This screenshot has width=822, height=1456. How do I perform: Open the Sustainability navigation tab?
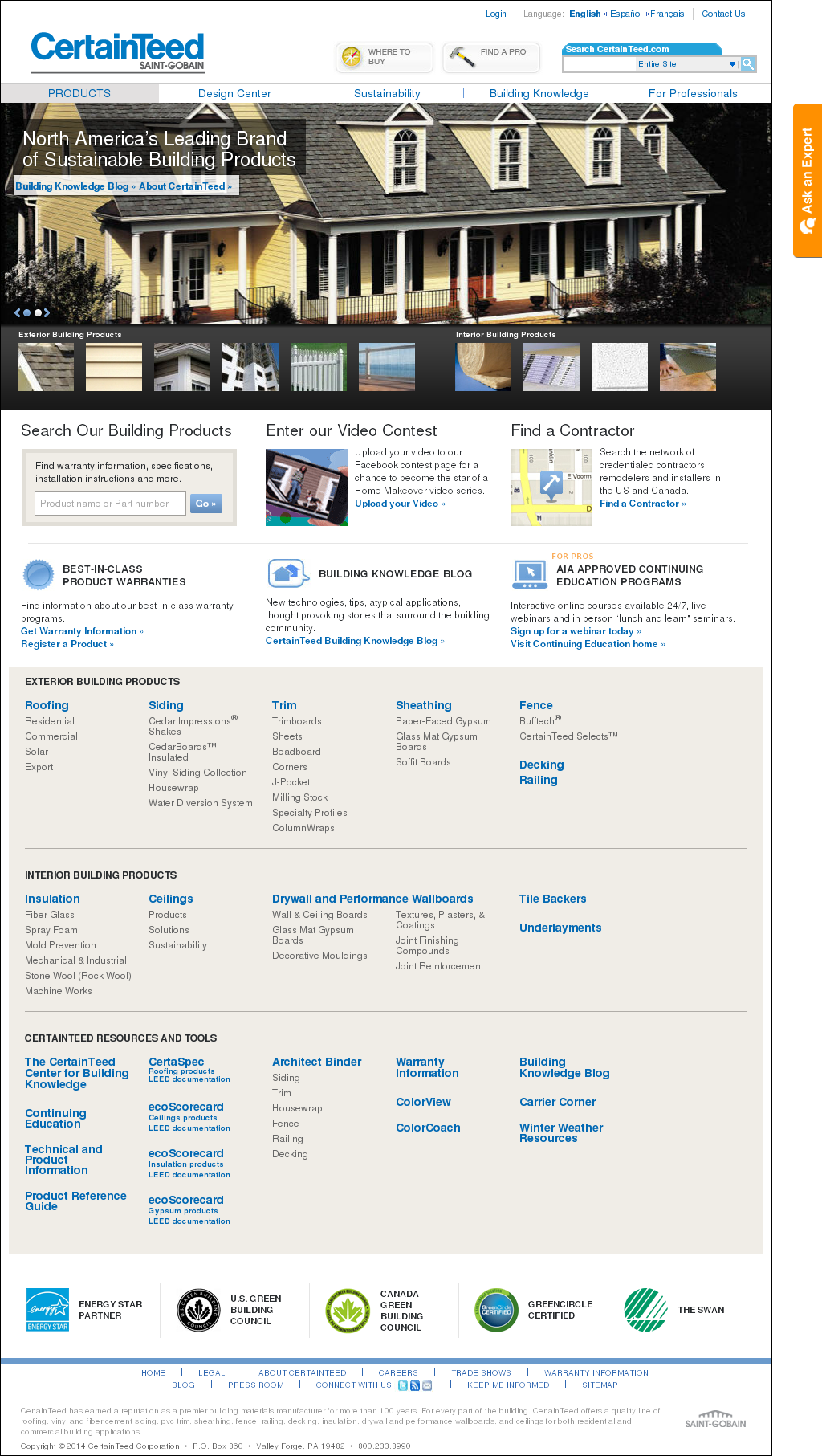click(387, 93)
